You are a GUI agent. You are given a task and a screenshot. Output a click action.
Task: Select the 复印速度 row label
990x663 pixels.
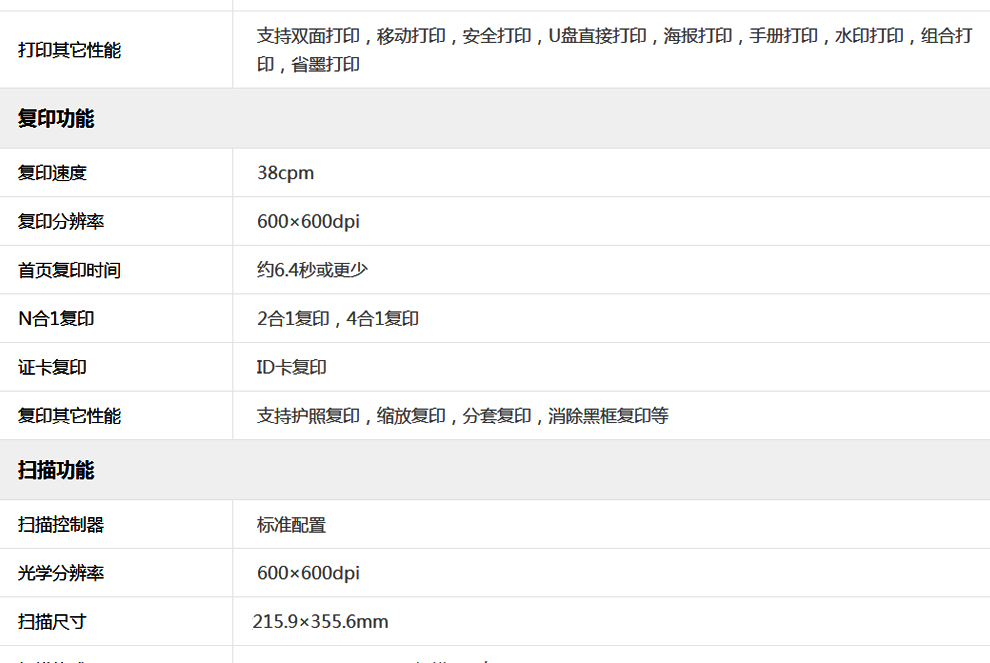click(52, 173)
